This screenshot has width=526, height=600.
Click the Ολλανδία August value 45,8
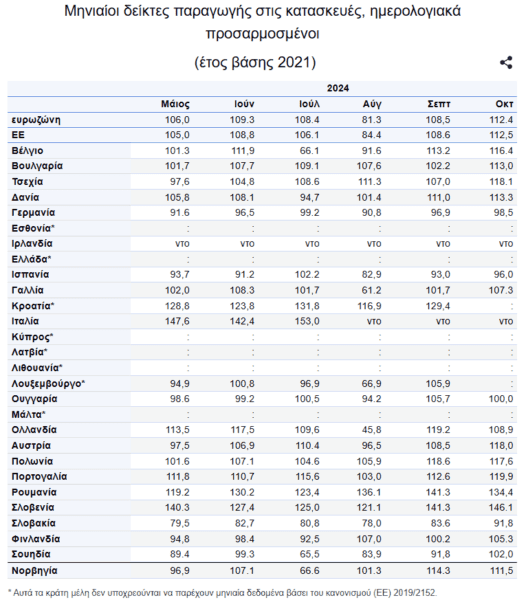(371, 430)
